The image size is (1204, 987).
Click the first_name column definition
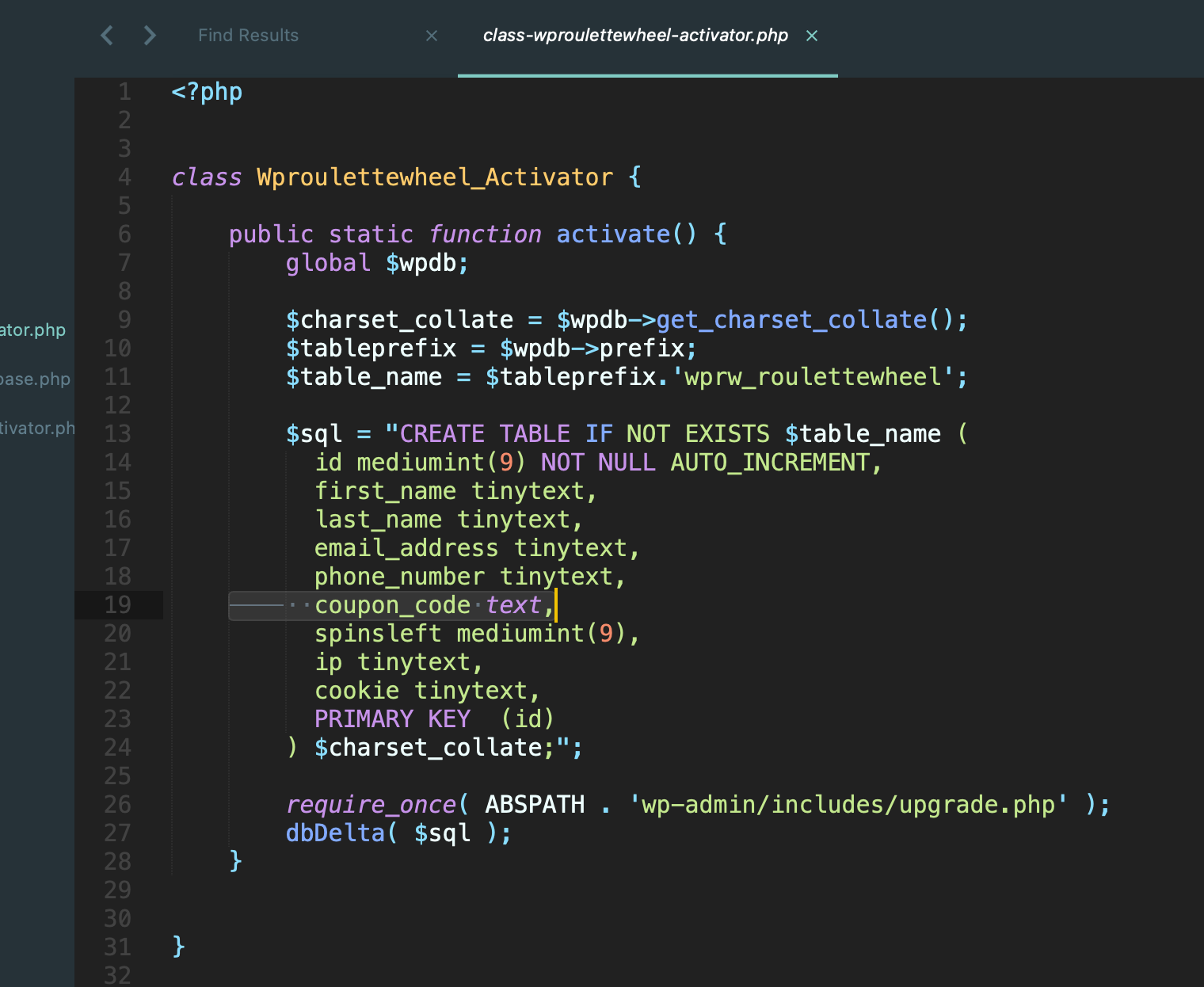pyautogui.click(x=455, y=490)
